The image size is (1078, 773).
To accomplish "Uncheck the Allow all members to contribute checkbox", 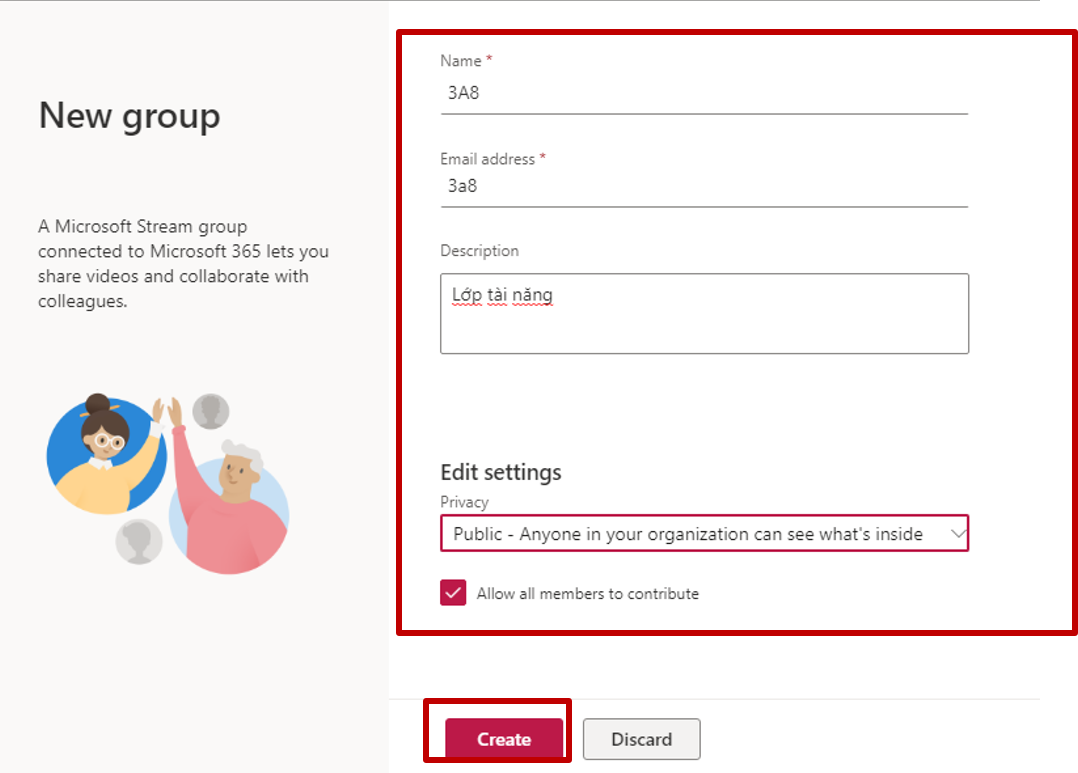I will [453, 593].
